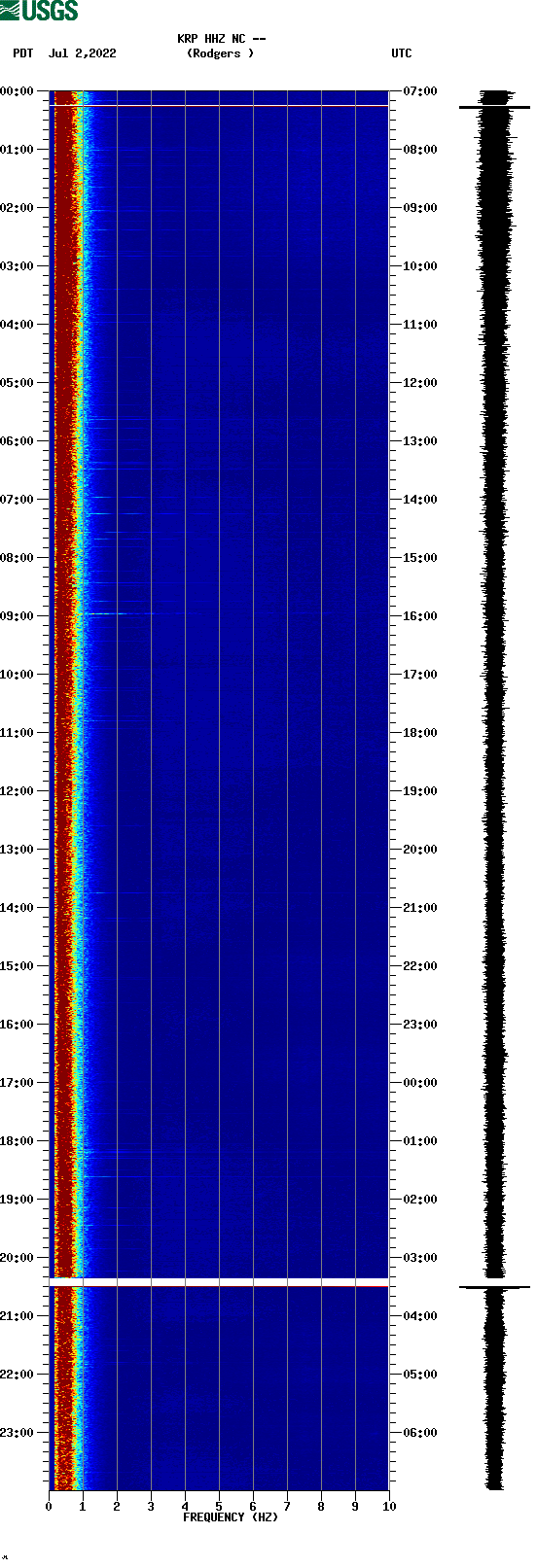
Task: Click the 9 Hz frequency tick label
Action: [x=355, y=1507]
